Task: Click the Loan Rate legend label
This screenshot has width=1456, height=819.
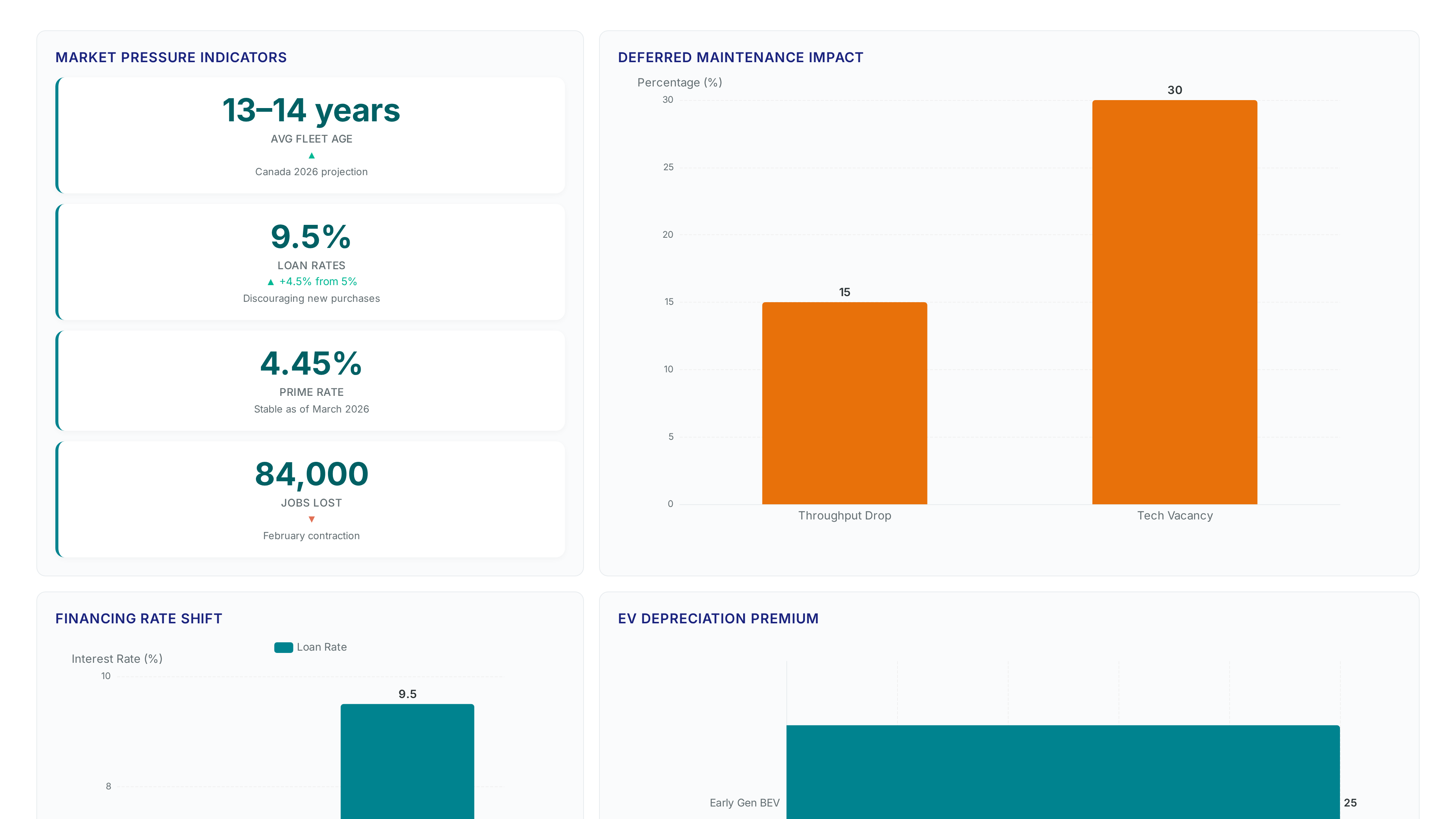Action: (x=322, y=647)
